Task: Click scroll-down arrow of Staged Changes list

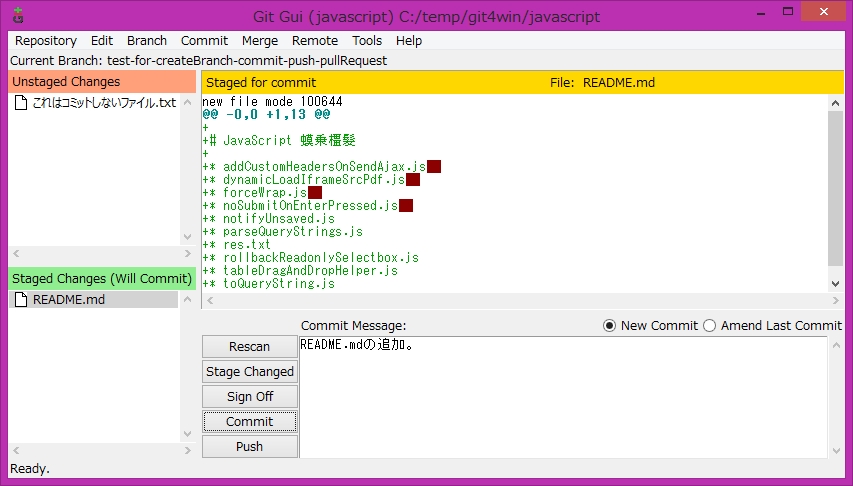Action: coord(188,434)
